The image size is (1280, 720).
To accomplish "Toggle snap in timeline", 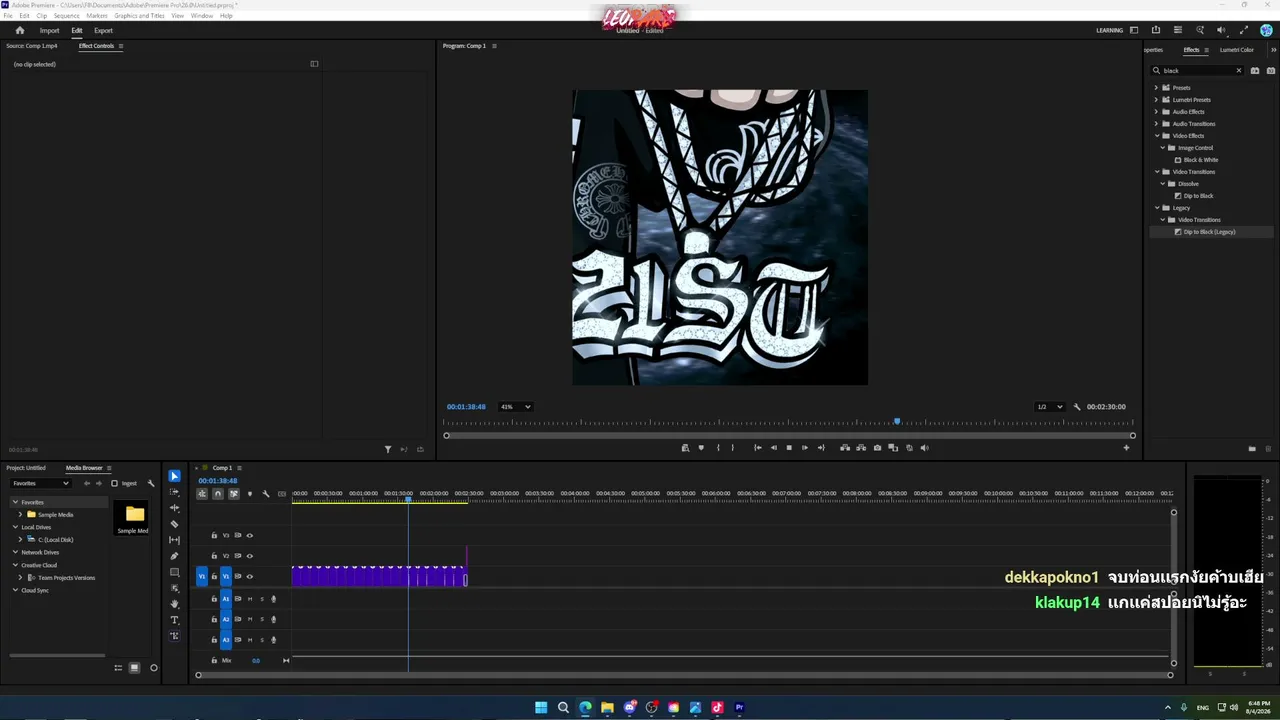I will click(x=218, y=493).
